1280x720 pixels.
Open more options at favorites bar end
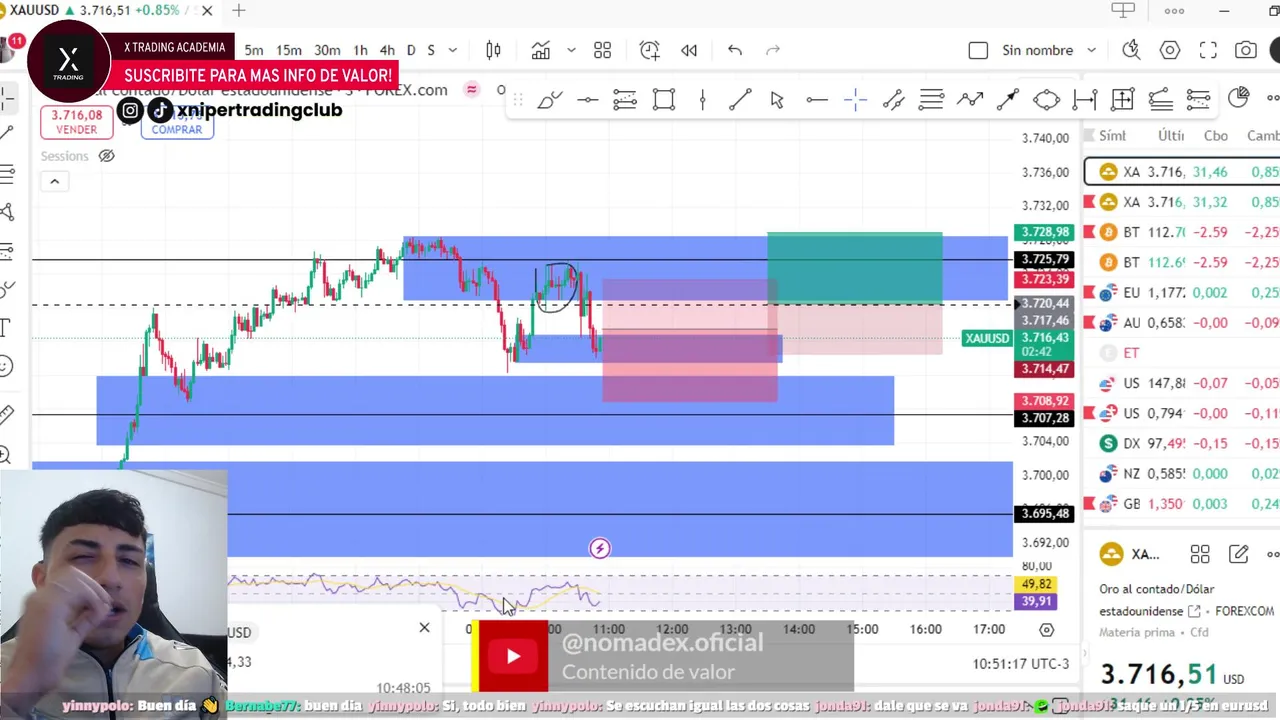click(1272, 98)
